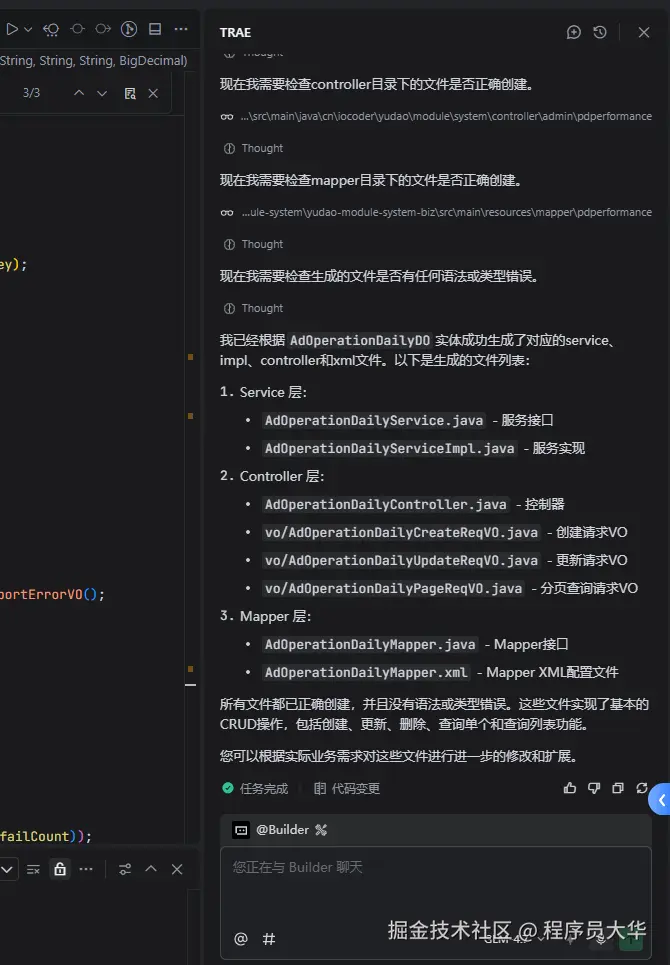The image size is (670, 965).
Task: Click the AdOperationDailyDO inline code text
Action: 360,340
